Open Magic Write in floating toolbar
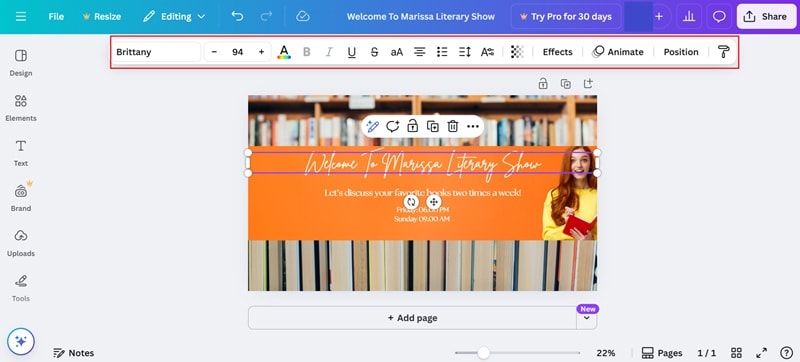Viewport: 800px width, 362px height. 372,126
